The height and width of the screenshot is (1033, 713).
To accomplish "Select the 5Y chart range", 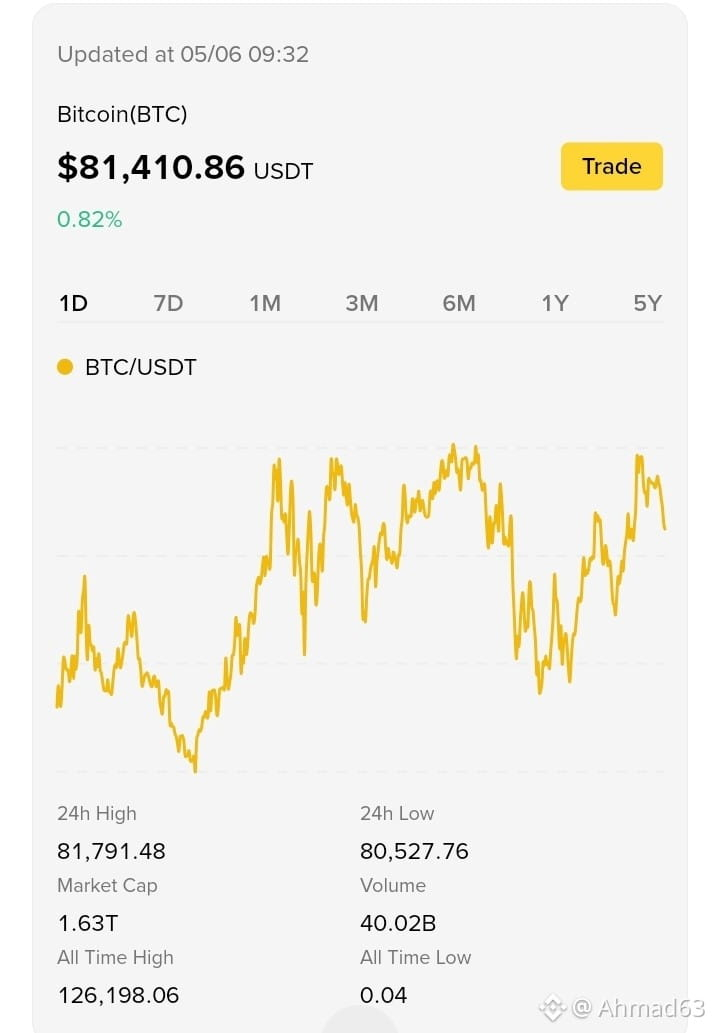I will [647, 303].
